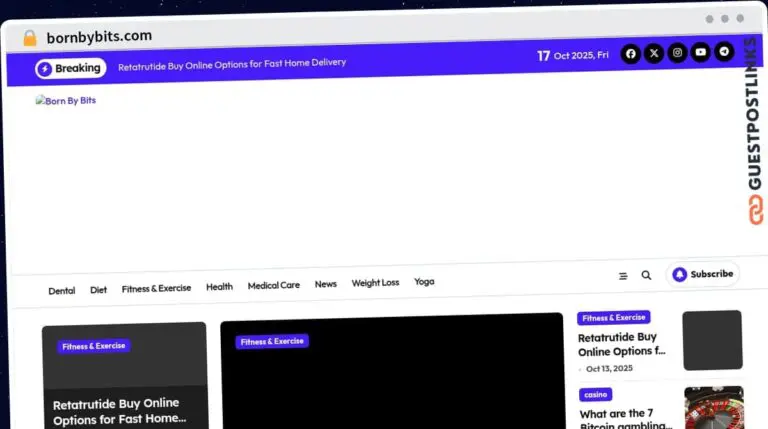Viewport: 768px width, 429px height.
Task: Click the large black featured post image
Action: tap(393, 372)
